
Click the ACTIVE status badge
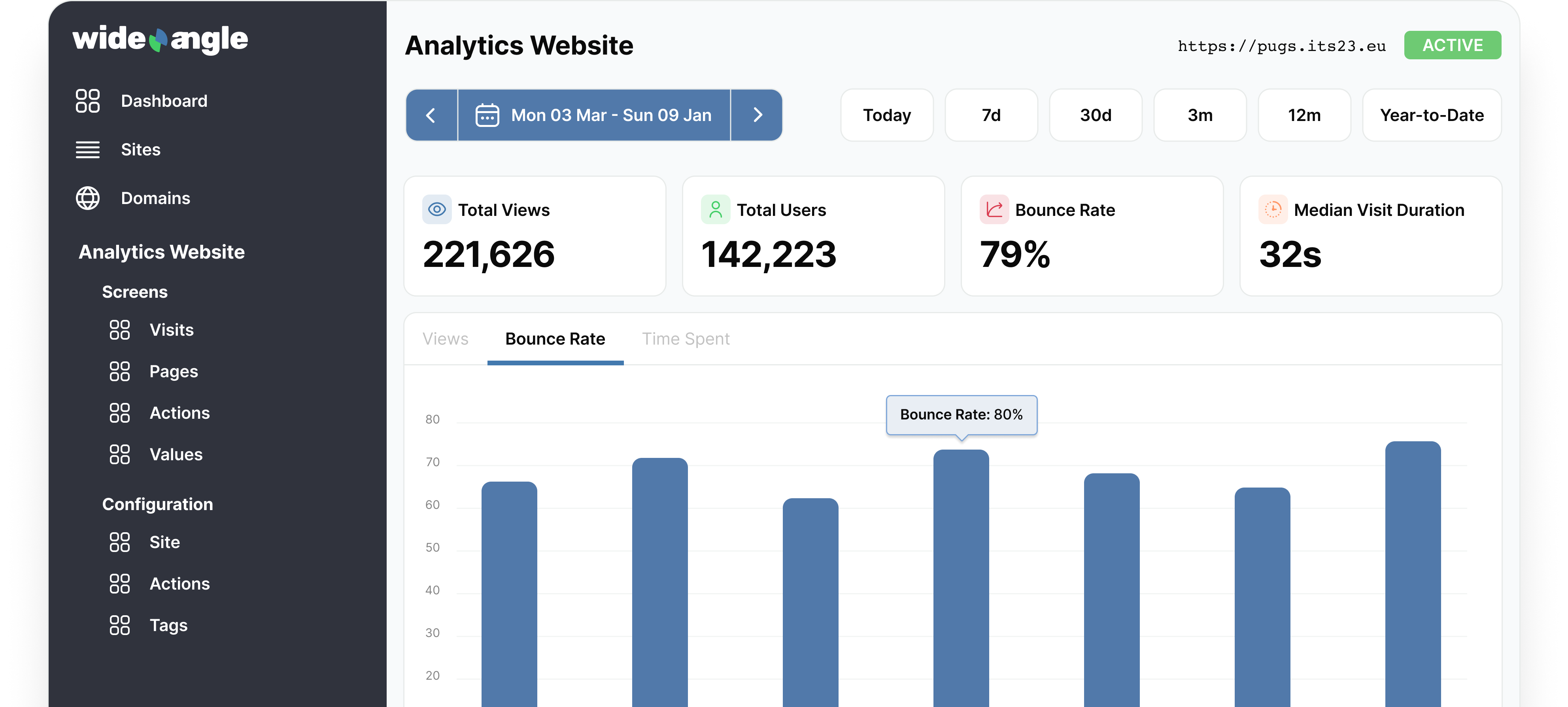tap(1452, 45)
